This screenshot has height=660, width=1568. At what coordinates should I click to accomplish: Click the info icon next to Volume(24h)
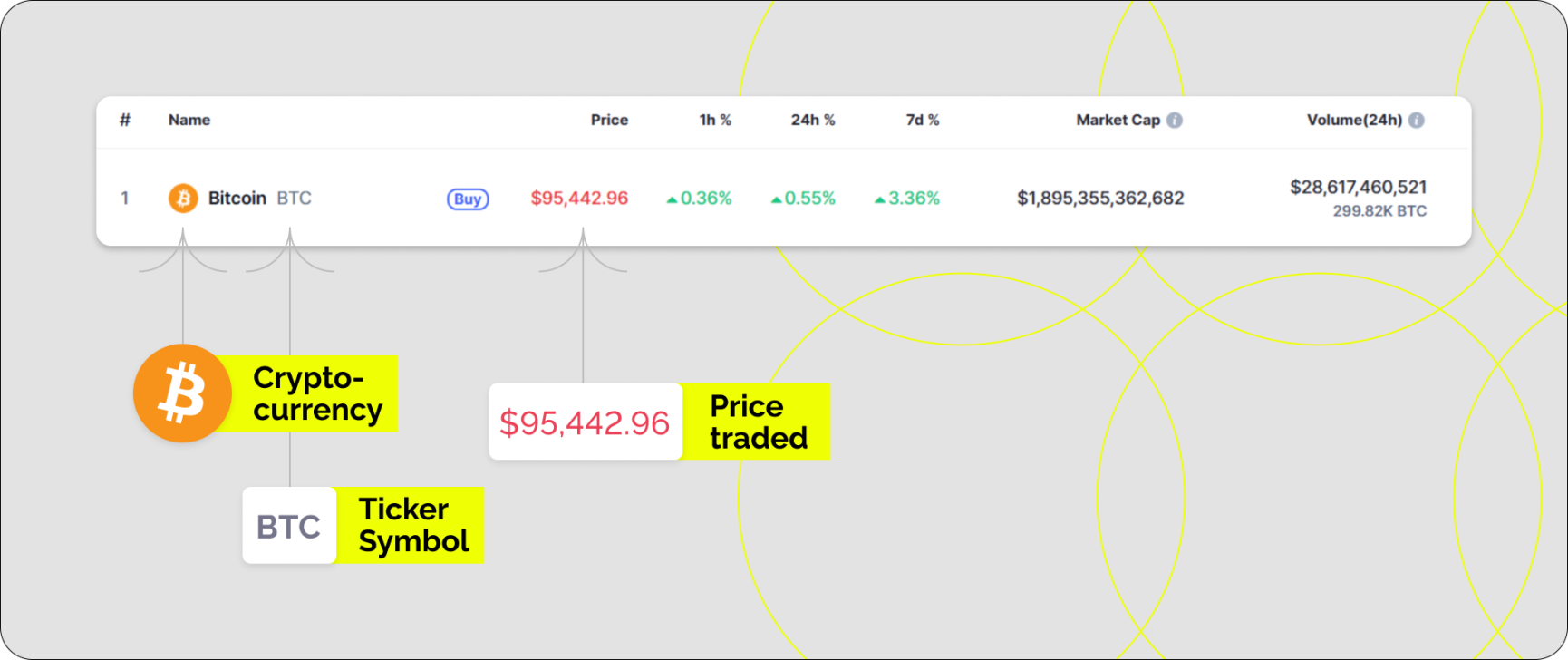pyautogui.click(x=1418, y=119)
